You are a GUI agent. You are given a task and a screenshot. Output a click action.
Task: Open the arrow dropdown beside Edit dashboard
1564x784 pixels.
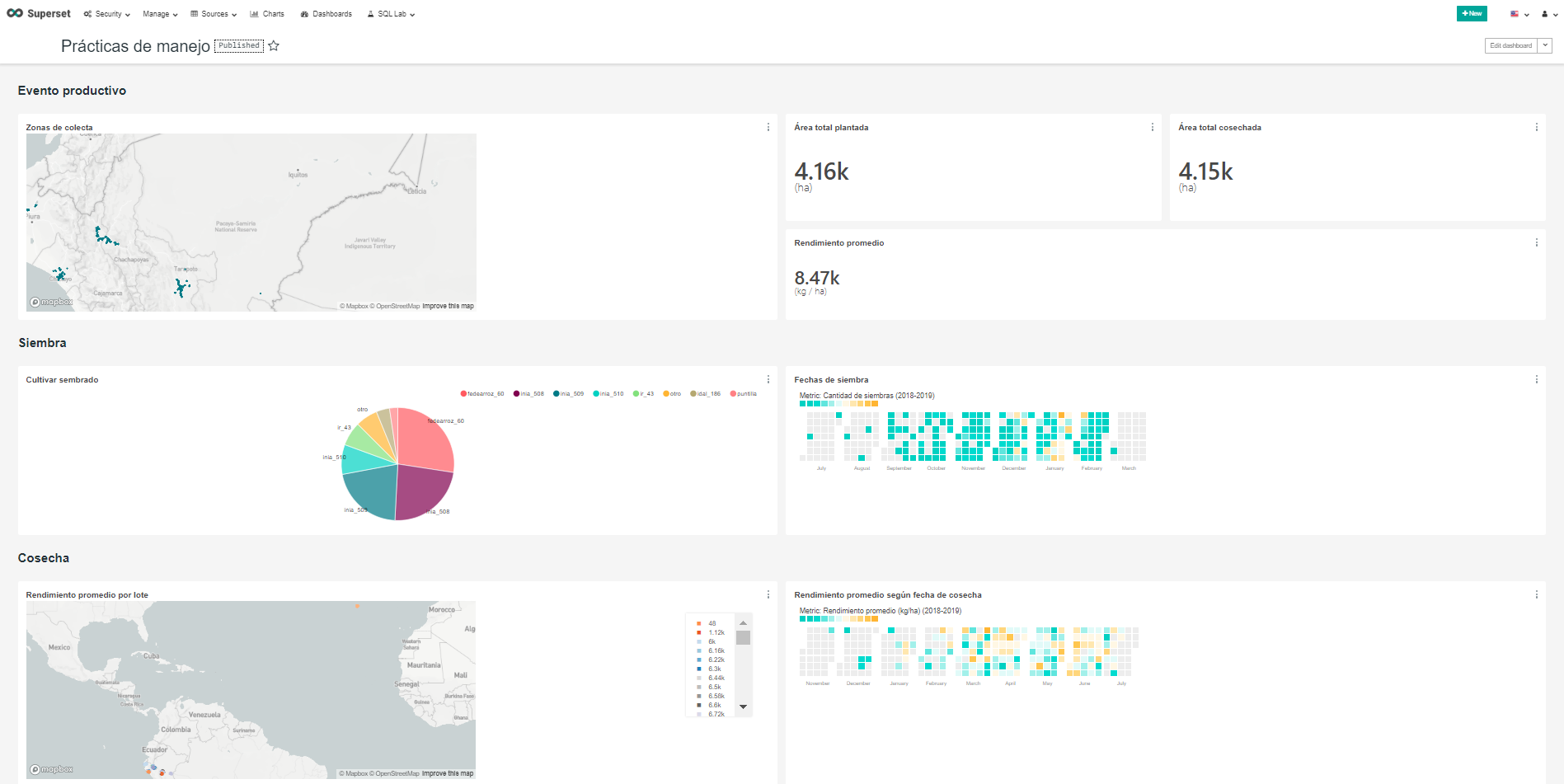(1545, 45)
